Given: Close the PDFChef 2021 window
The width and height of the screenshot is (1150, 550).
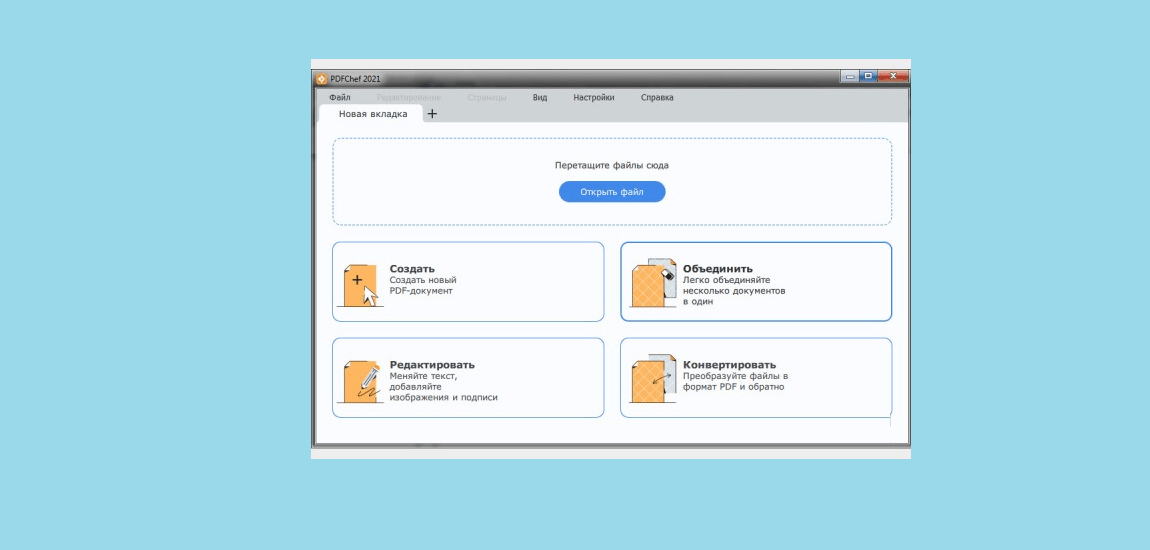Looking at the screenshot, I should (893, 76).
